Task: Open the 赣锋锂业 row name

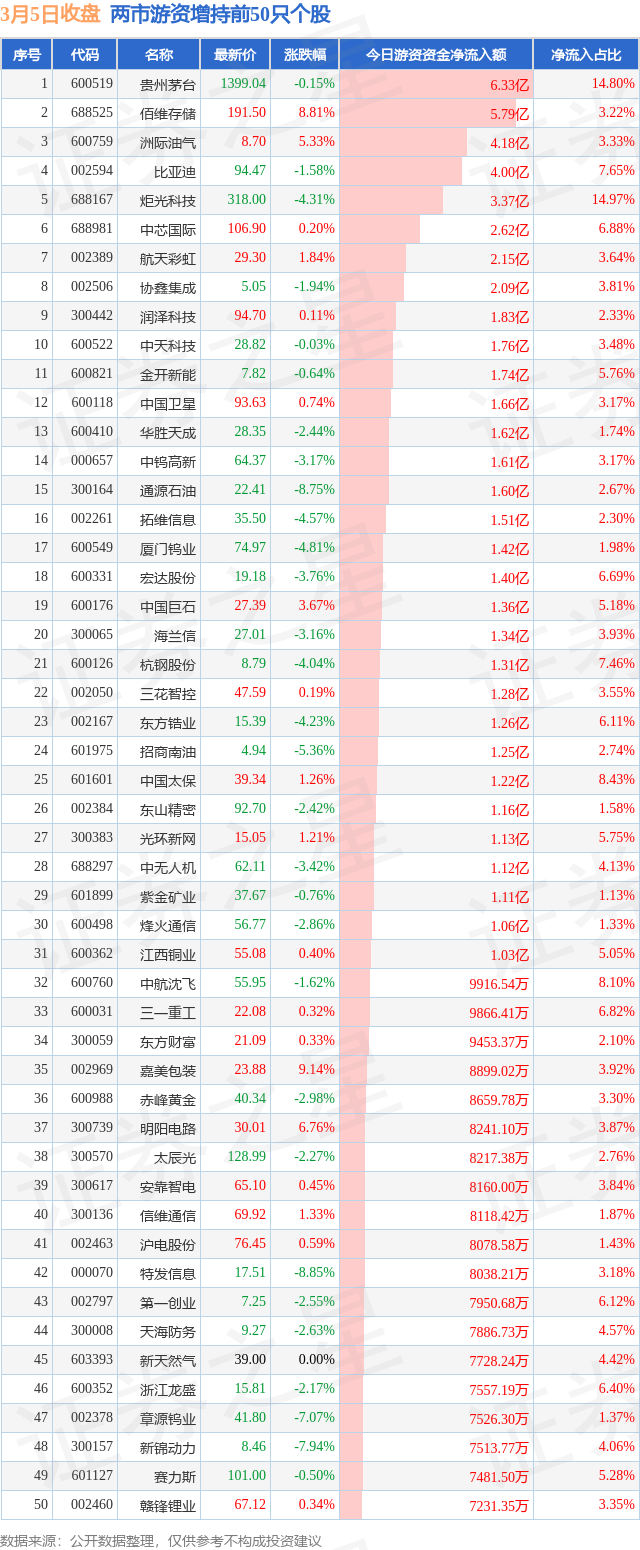Action: coord(168,1505)
